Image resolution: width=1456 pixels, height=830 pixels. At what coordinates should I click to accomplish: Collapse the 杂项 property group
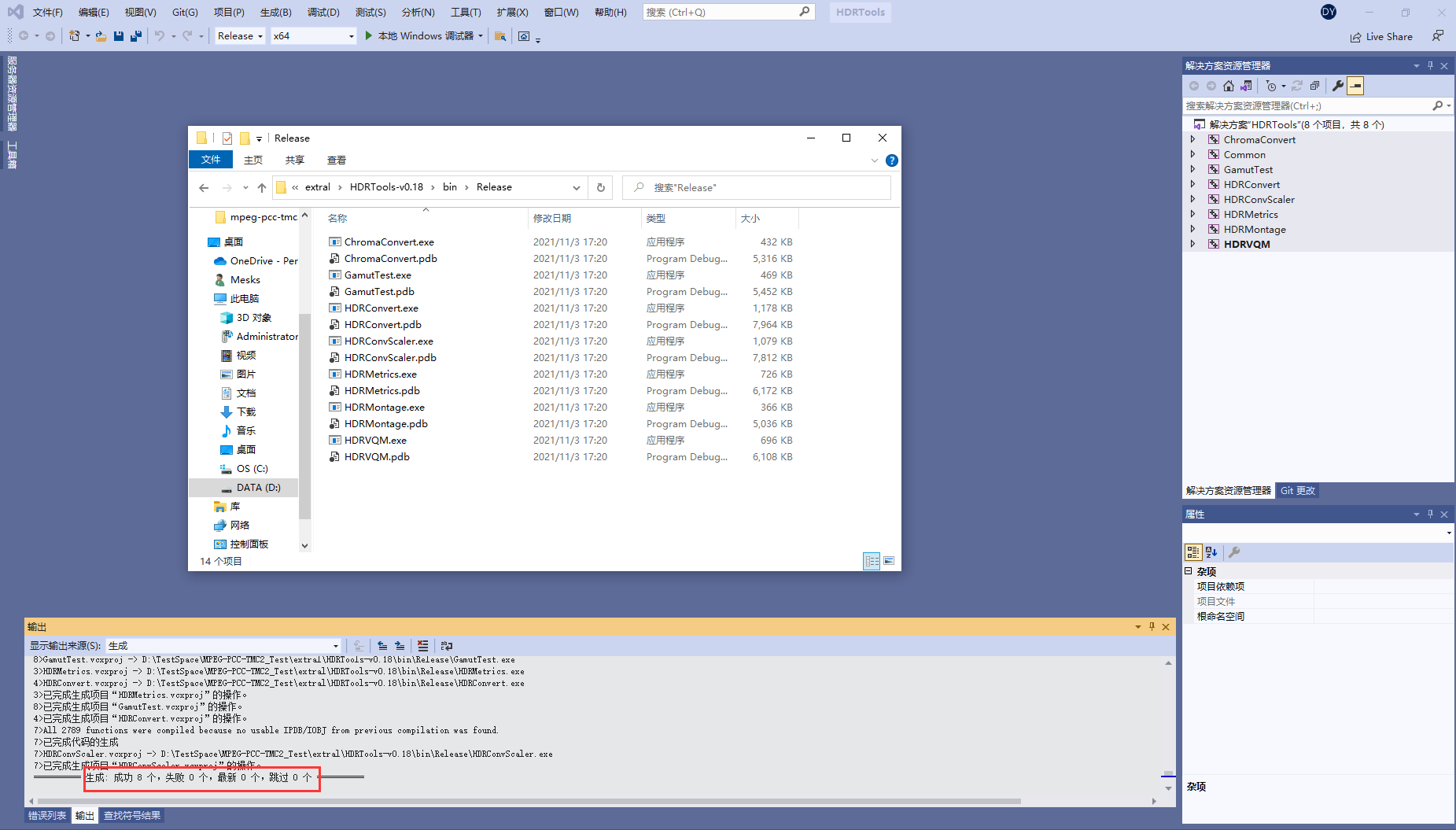pyautogui.click(x=1189, y=571)
